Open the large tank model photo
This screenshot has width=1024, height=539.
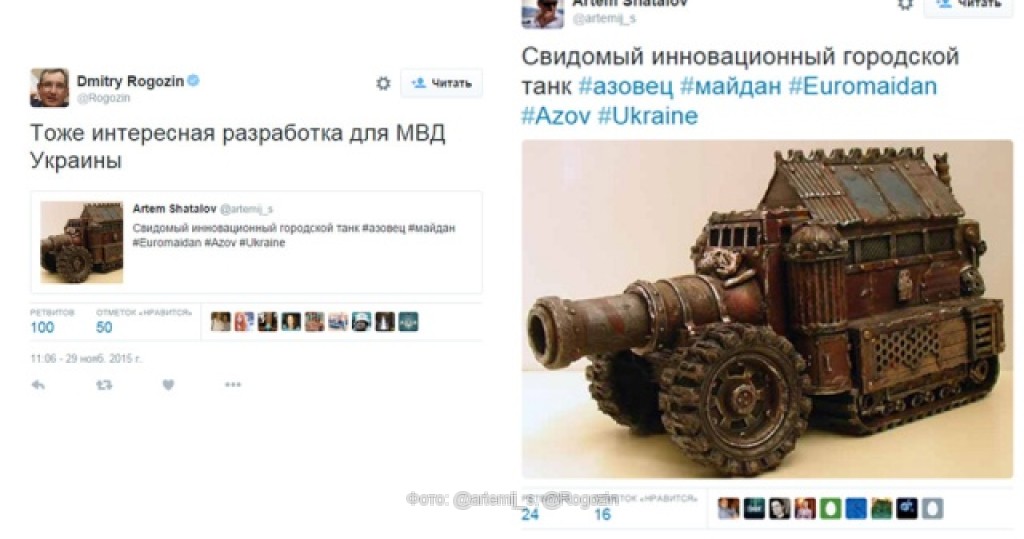(767, 308)
